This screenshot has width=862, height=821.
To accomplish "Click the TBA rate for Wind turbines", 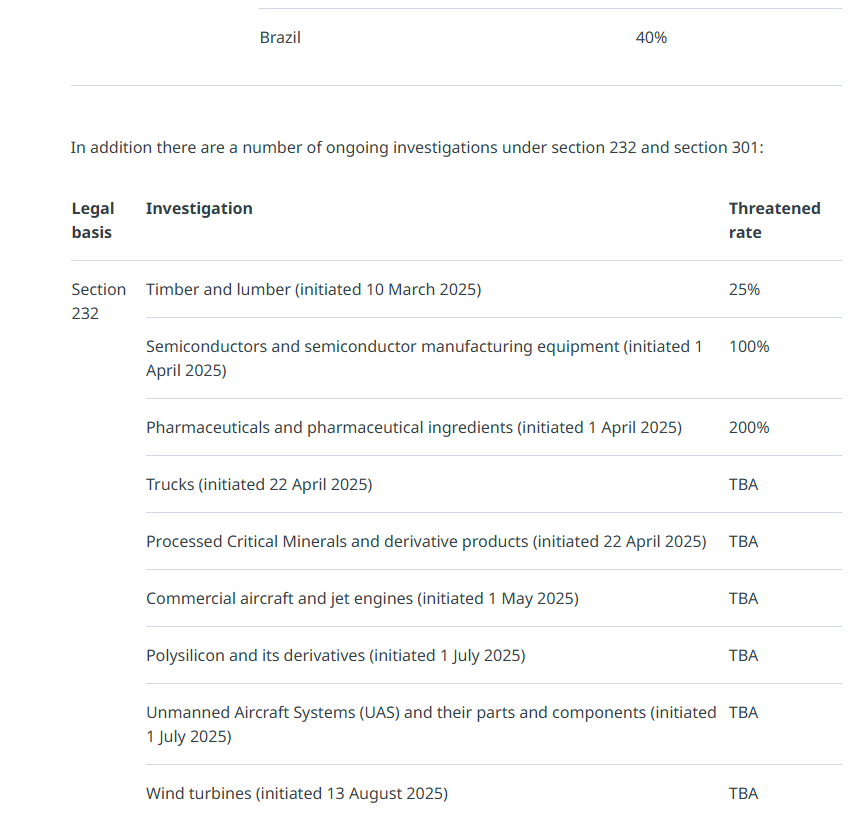I will coord(743,794).
